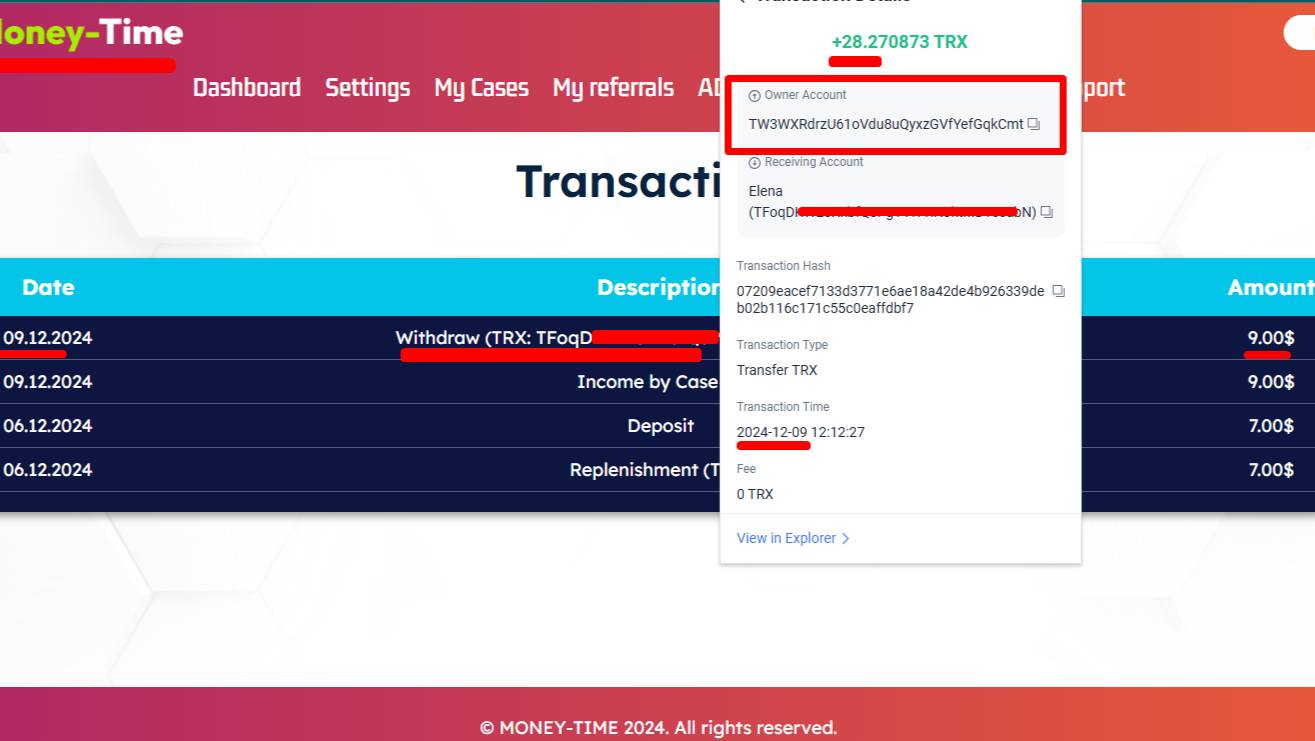Click the Owner Account label
1315x741 pixels.
point(805,95)
